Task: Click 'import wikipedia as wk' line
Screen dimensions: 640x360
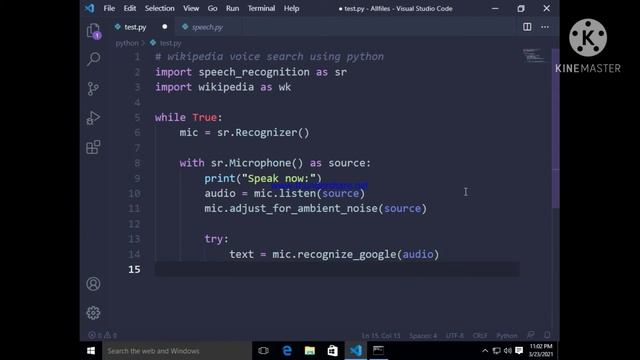Action: coord(223,87)
